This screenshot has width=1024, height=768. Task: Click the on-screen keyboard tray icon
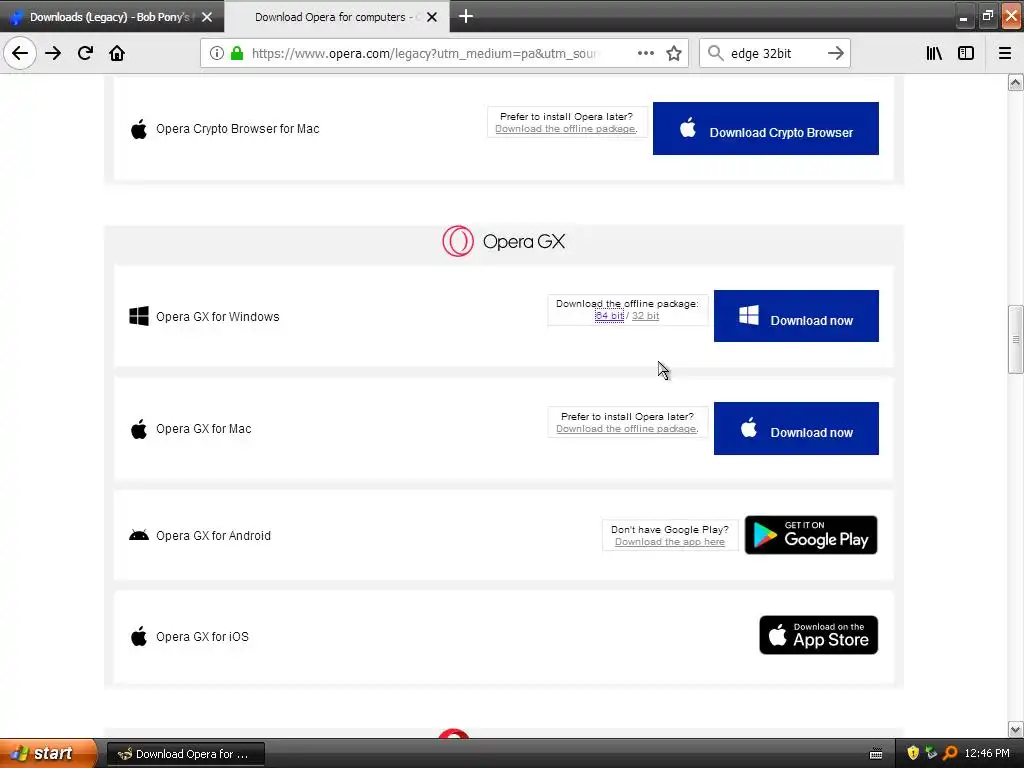coord(876,754)
